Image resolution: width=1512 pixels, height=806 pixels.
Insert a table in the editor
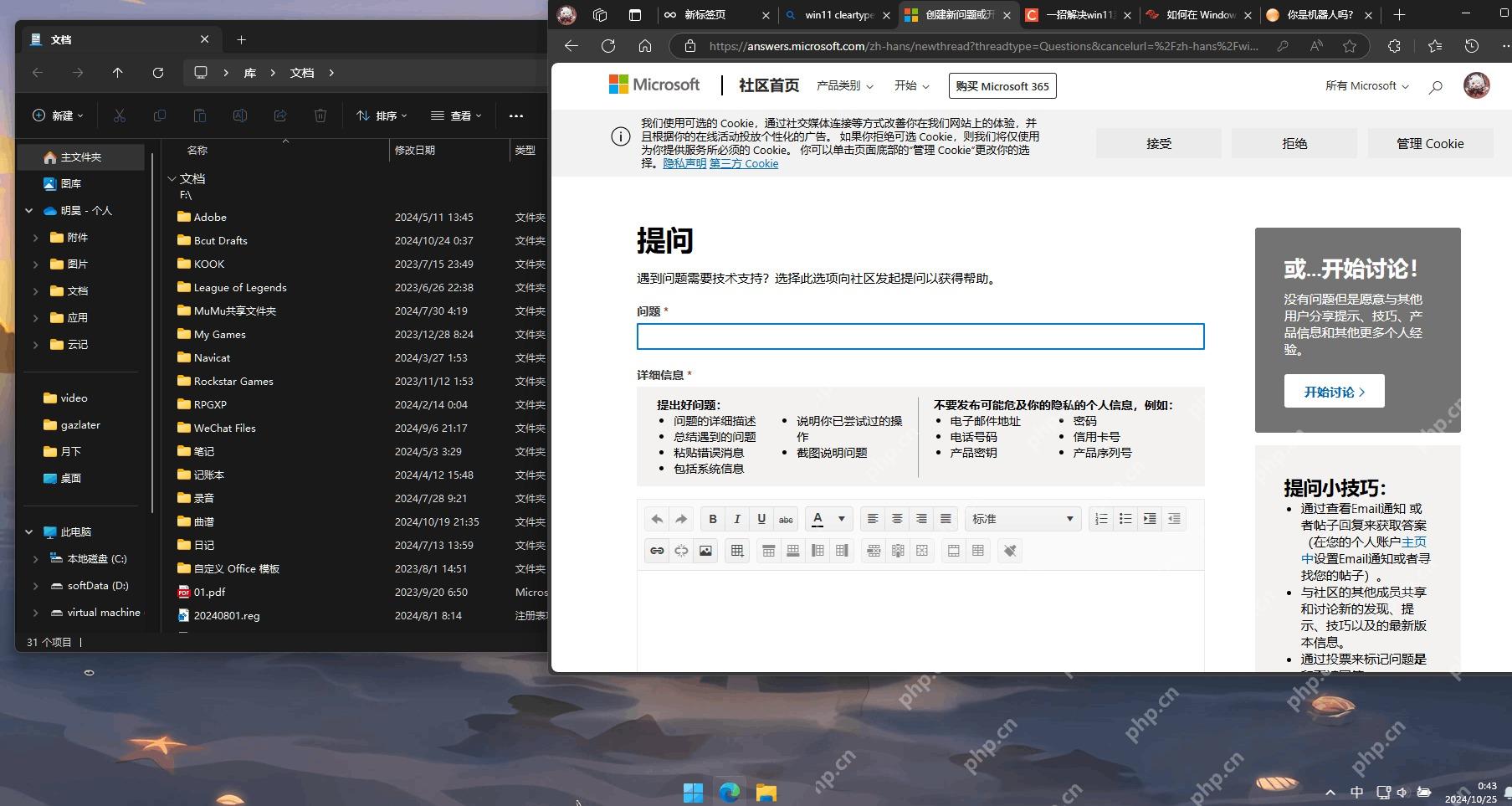click(x=737, y=551)
